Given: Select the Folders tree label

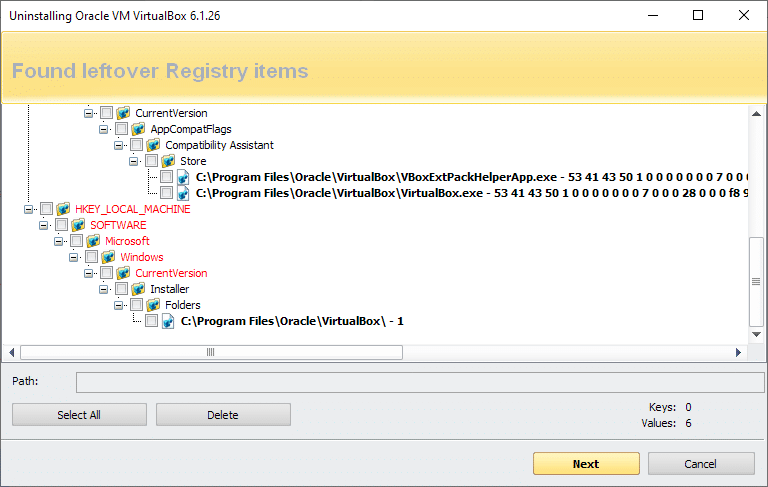Looking at the screenshot, I should (x=183, y=305).
